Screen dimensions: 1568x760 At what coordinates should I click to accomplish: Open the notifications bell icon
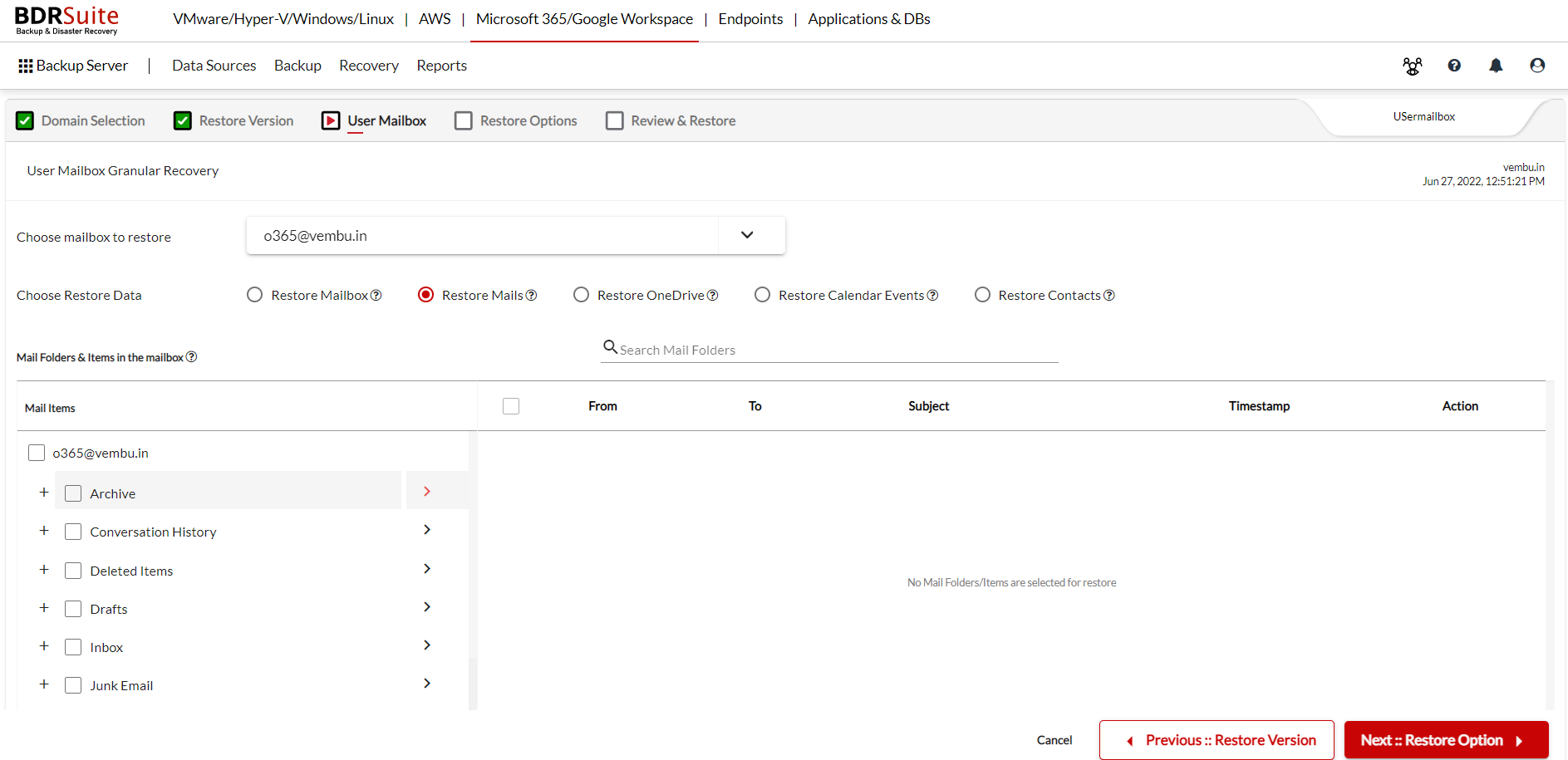pyautogui.click(x=1496, y=66)
